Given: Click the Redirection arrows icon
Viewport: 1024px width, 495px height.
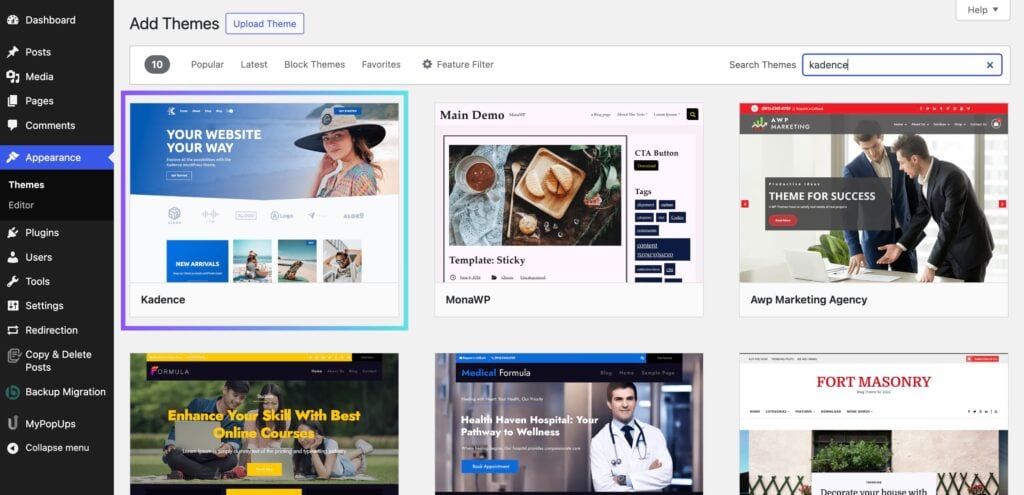Looking at the screenshot, I should click(12, 330).
